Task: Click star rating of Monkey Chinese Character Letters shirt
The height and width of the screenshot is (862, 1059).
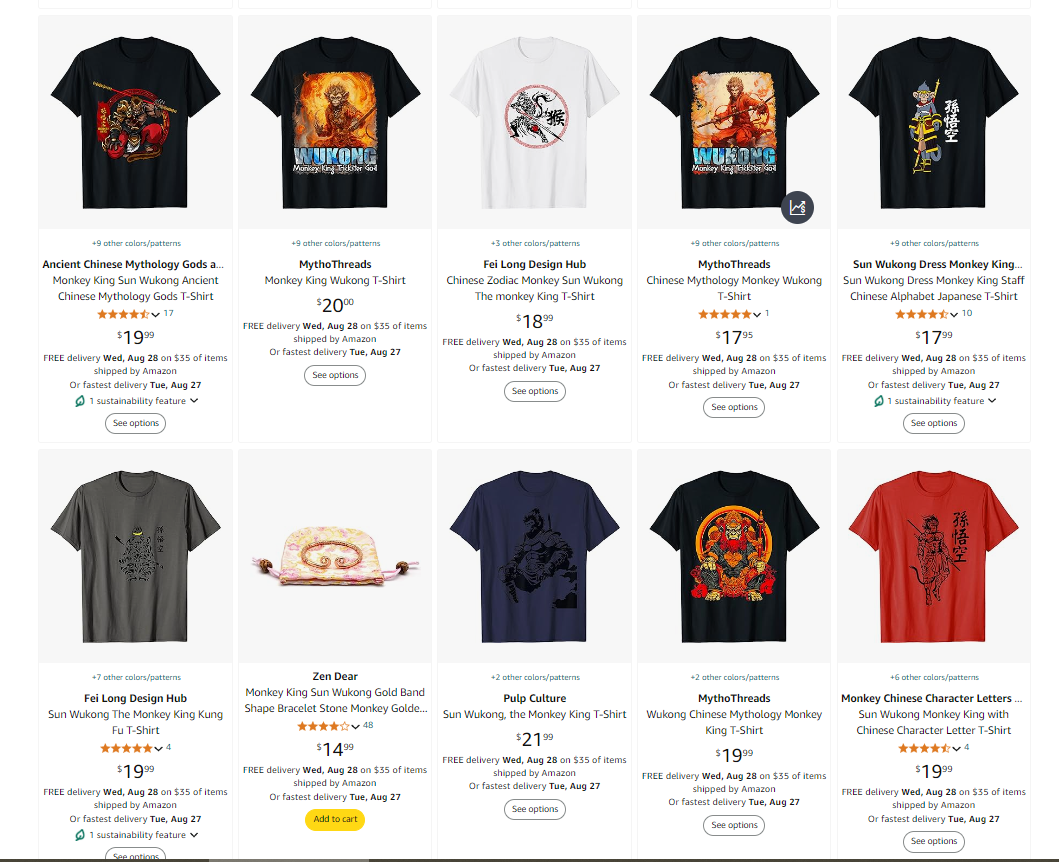Action: click(x=924, y=748)
